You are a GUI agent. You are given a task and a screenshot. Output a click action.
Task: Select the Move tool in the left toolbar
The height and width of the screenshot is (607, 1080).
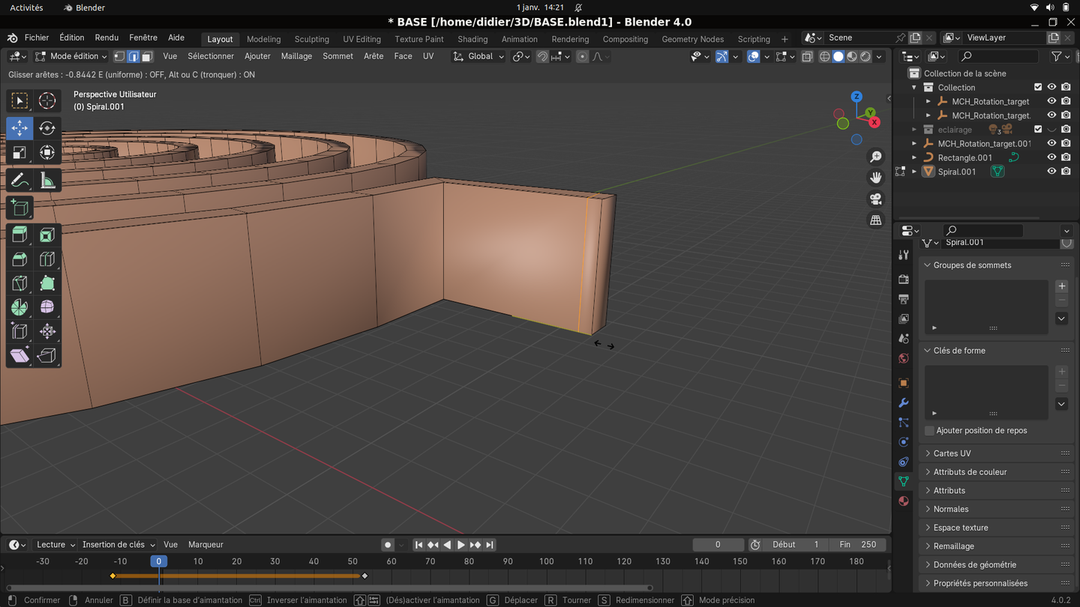[19, 128]
